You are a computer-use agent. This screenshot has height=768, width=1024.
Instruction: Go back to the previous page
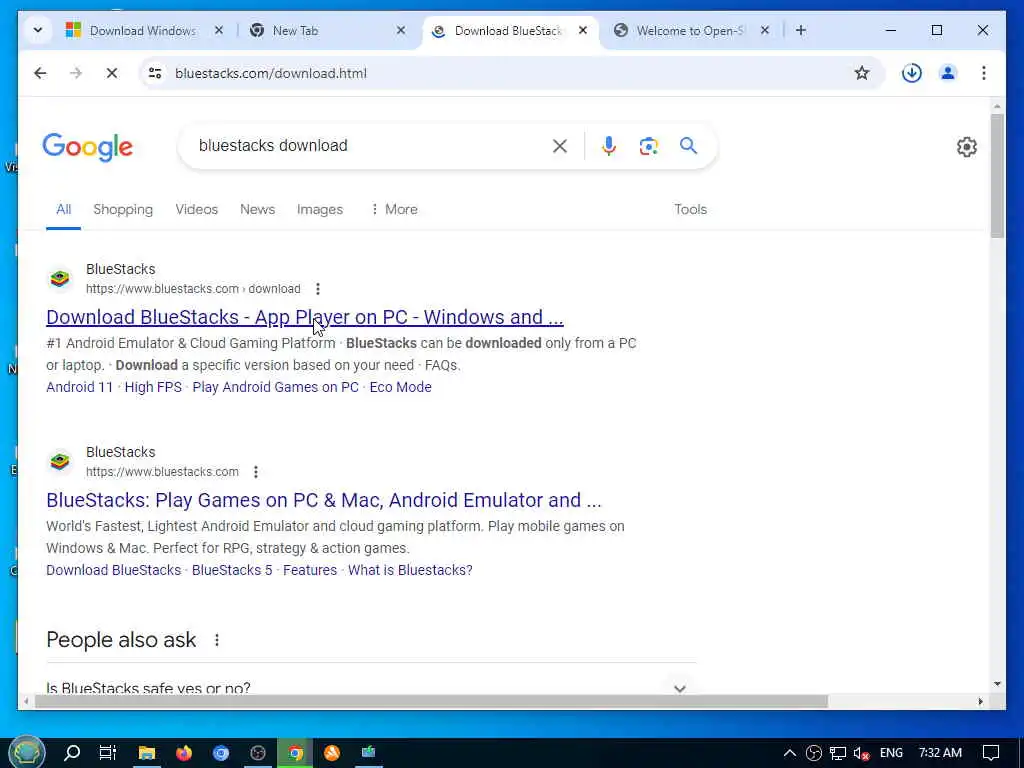click(x=40, y=73)
